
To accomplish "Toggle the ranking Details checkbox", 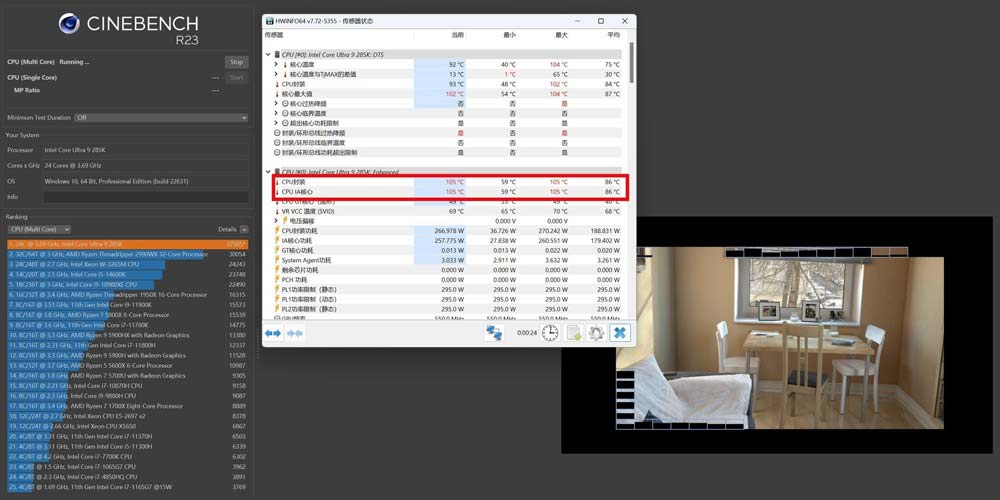I will pyautogui.click(x=244, y=229).
